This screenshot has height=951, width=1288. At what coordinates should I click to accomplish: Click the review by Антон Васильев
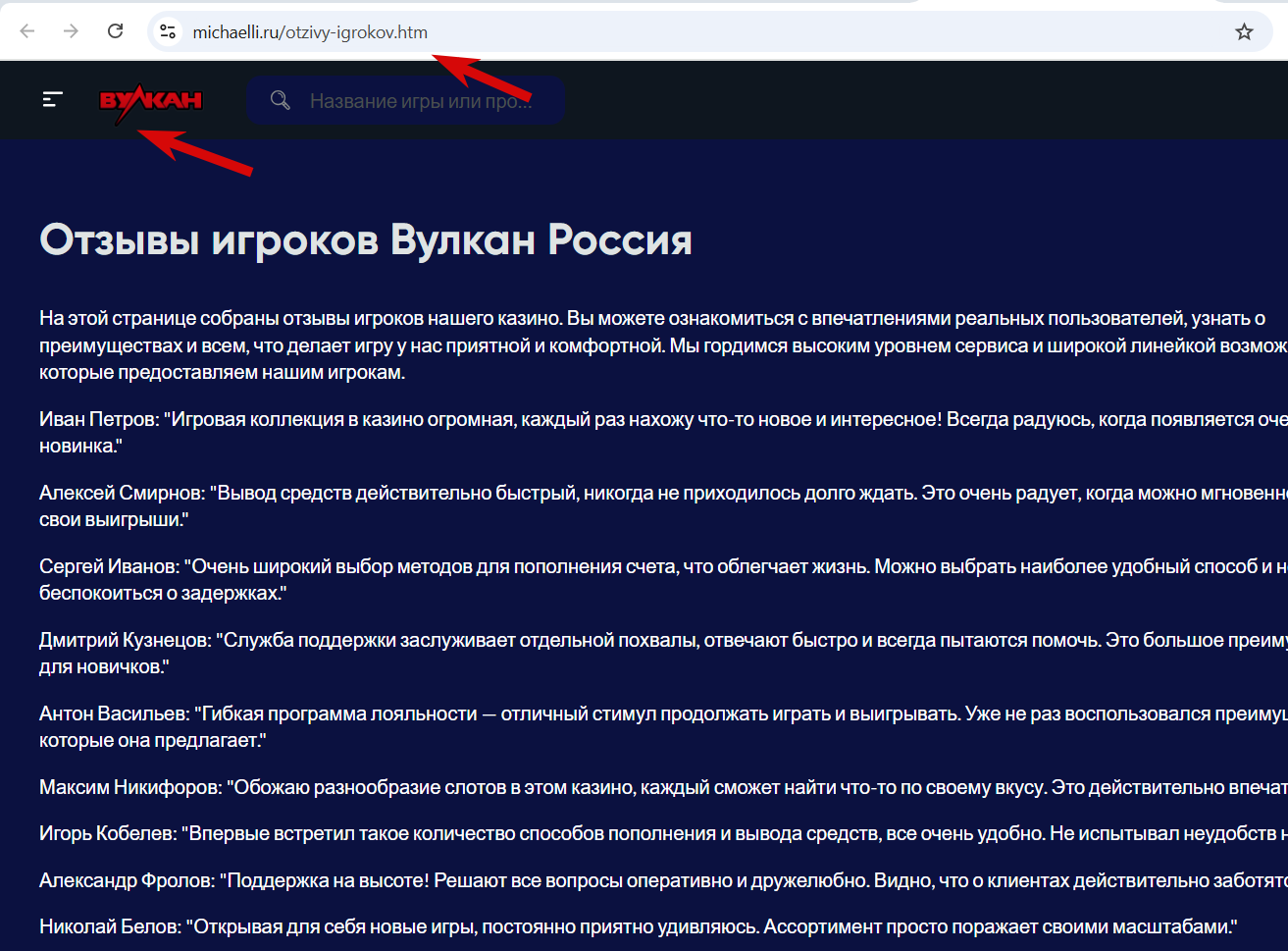(x=663, y=726)
